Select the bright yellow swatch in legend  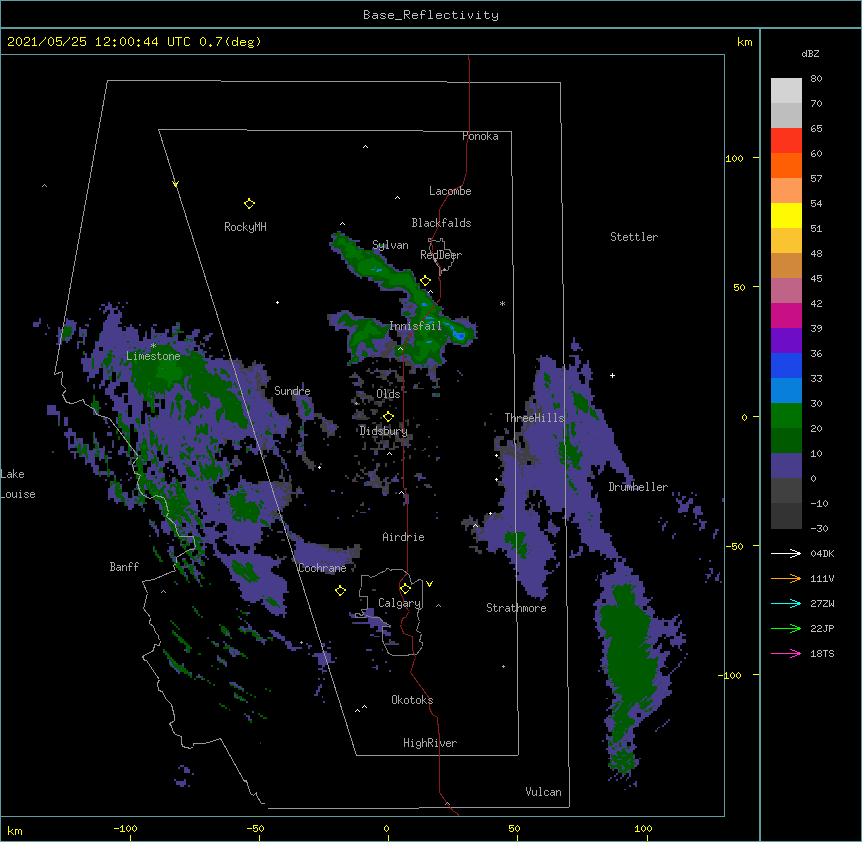786,215
